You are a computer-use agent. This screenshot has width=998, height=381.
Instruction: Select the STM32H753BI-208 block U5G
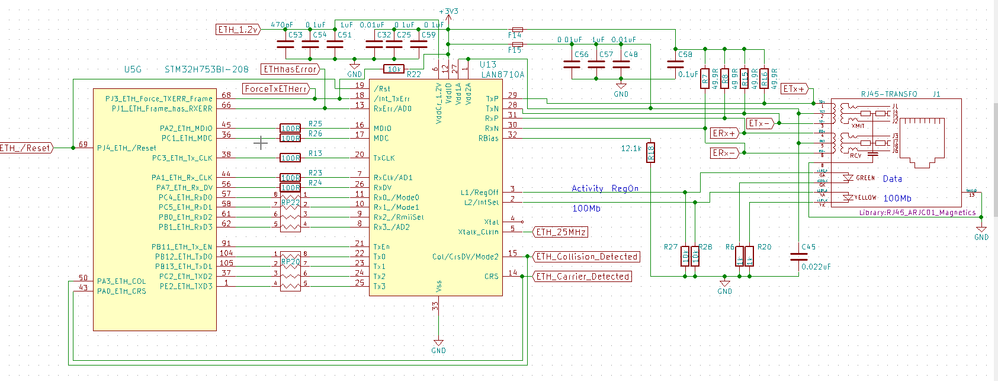pos(156,209)
